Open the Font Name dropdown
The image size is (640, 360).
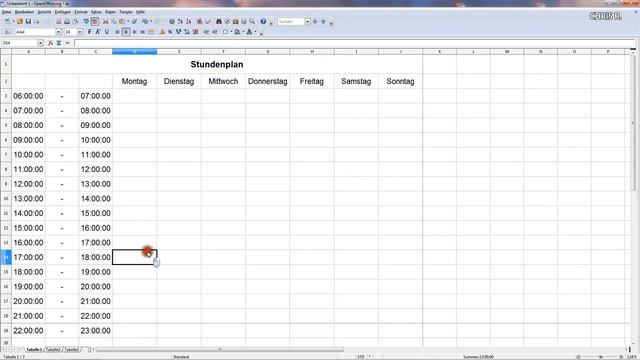(58, 32)
